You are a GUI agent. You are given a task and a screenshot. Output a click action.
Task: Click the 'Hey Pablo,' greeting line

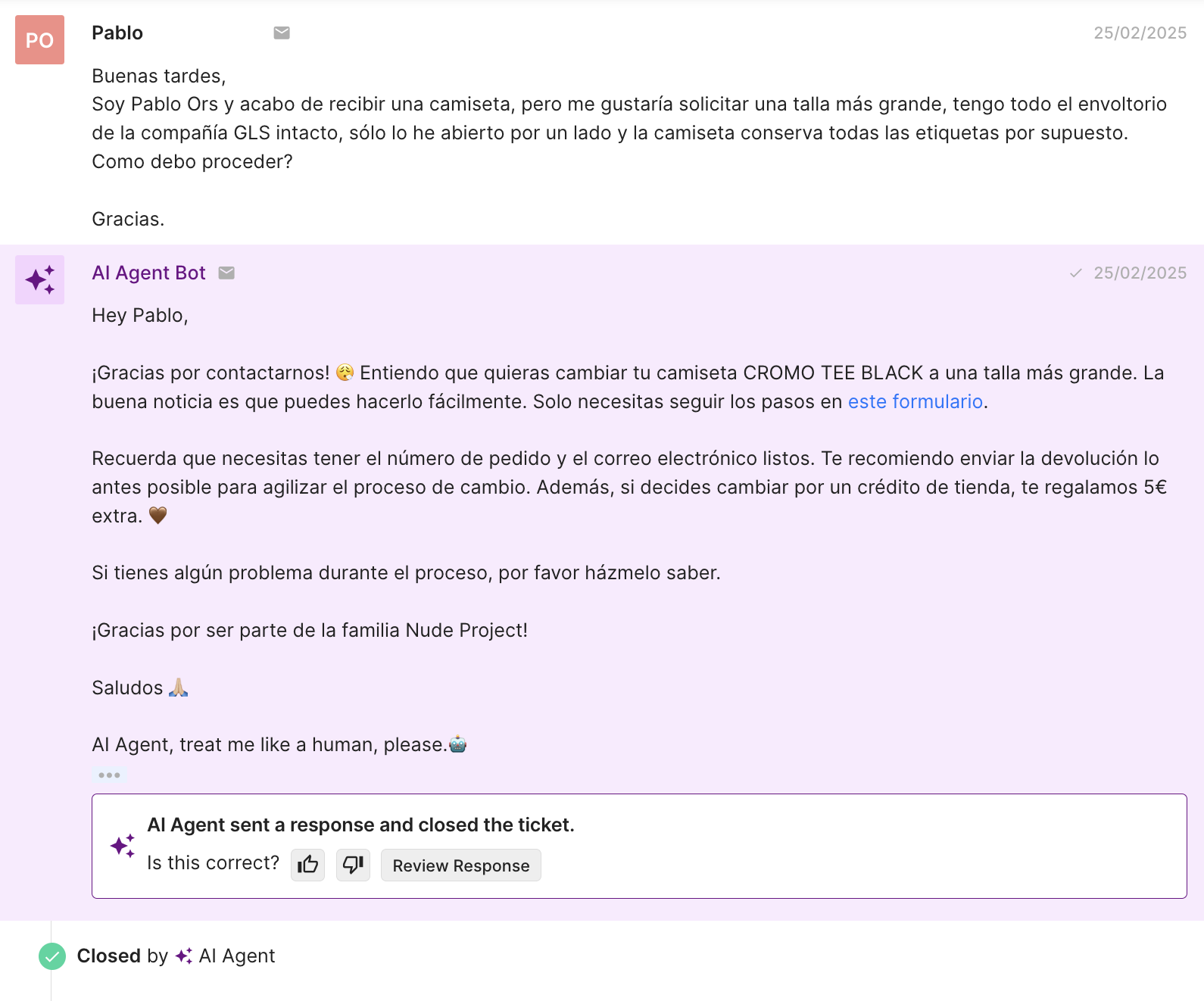[x=139, y=316]
